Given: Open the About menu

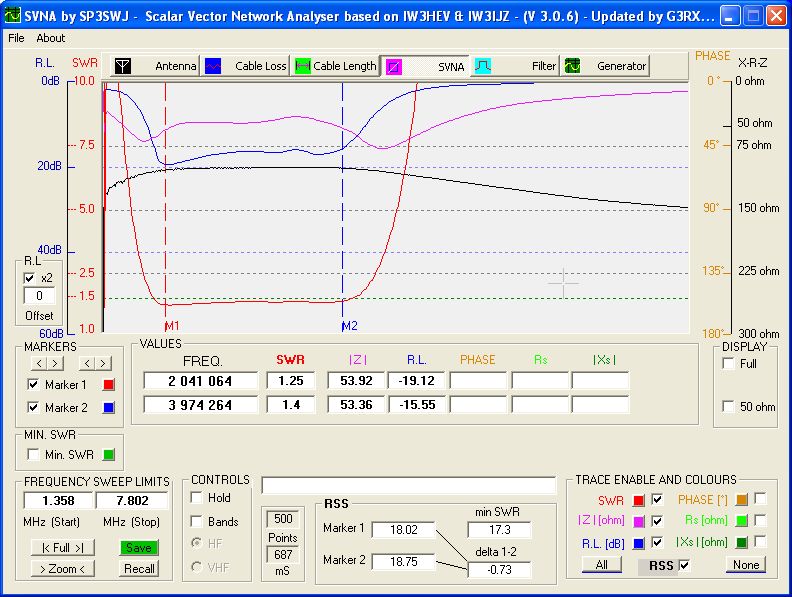Looking at the screenshot, I should [50, 38].
